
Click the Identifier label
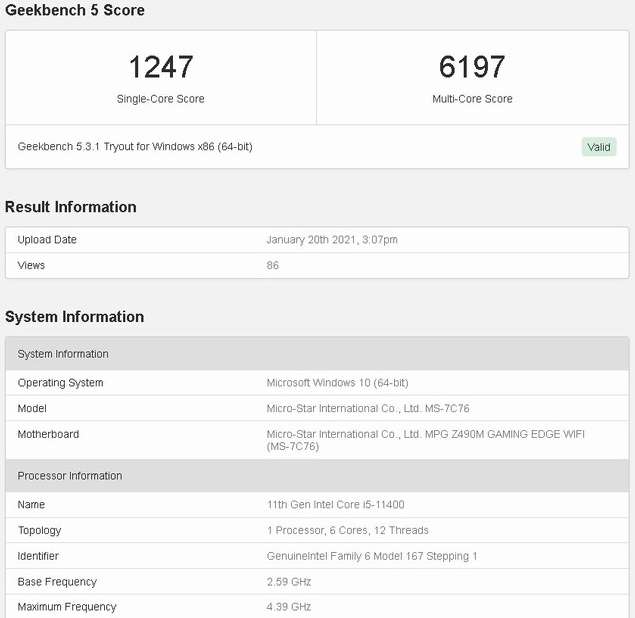38,556
